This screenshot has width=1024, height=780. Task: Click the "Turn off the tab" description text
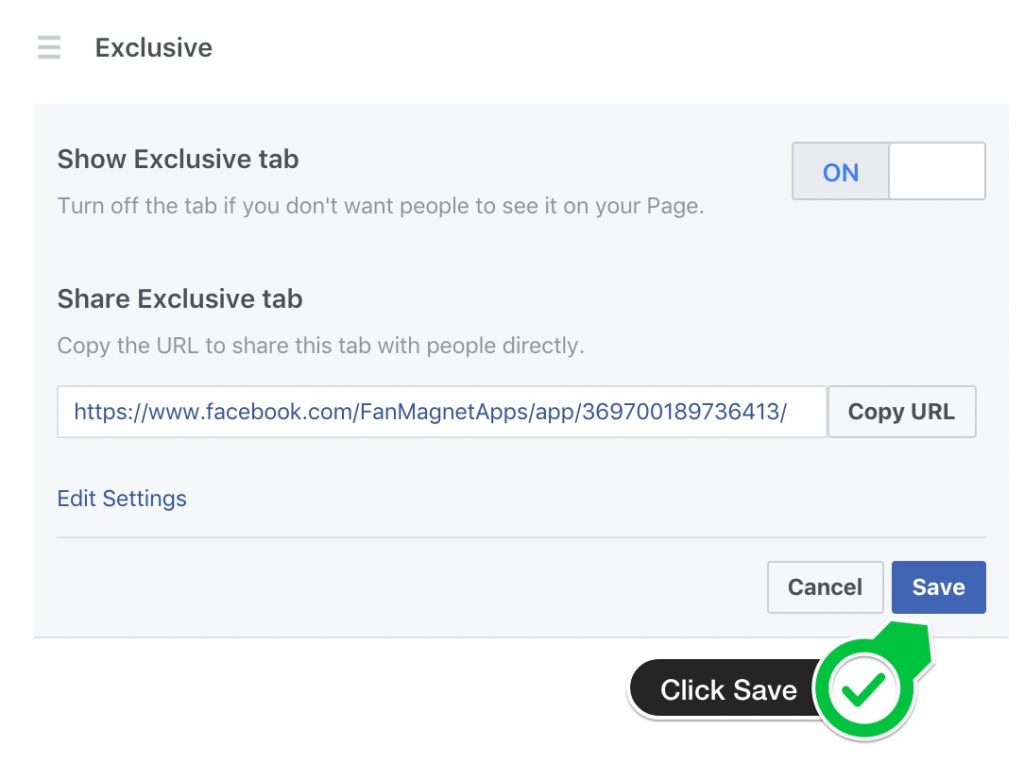click(381, 206)
